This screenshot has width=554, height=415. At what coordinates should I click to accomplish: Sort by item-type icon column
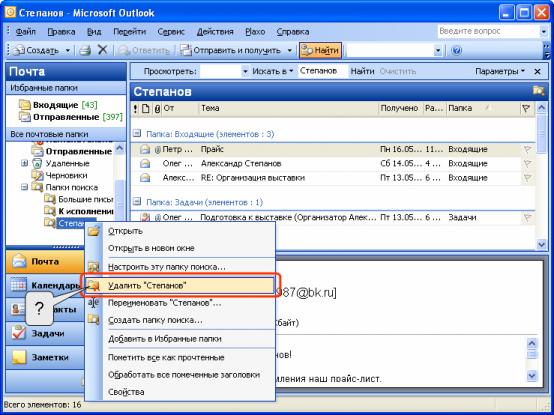click(x=146, y=108)
